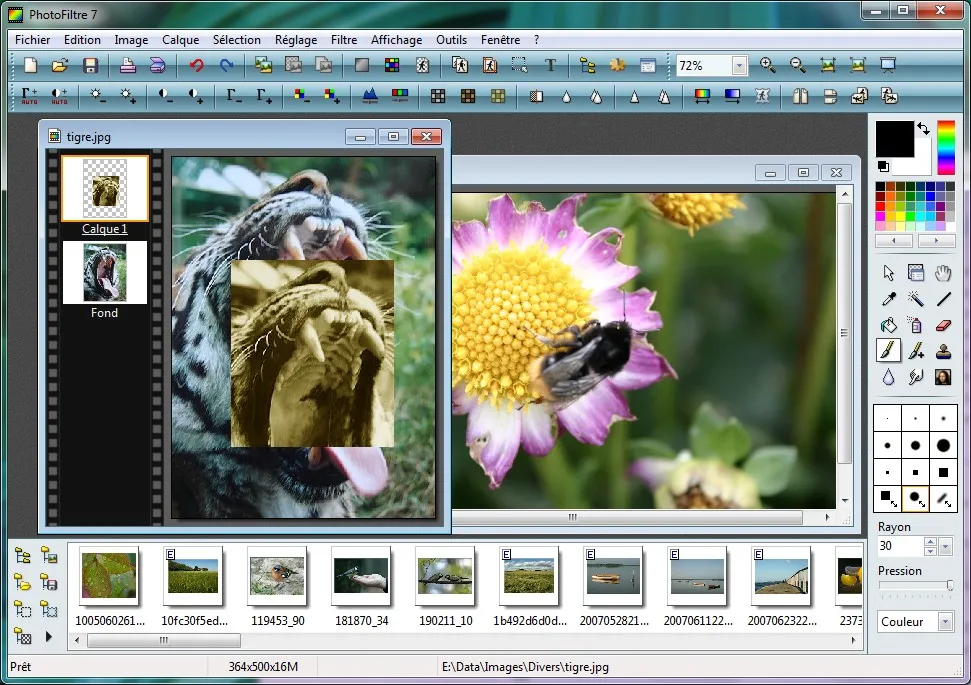This screenshot has width=971, height=685.
Task: Click Auto levels button on second toolbar
Action: (27, 95)
